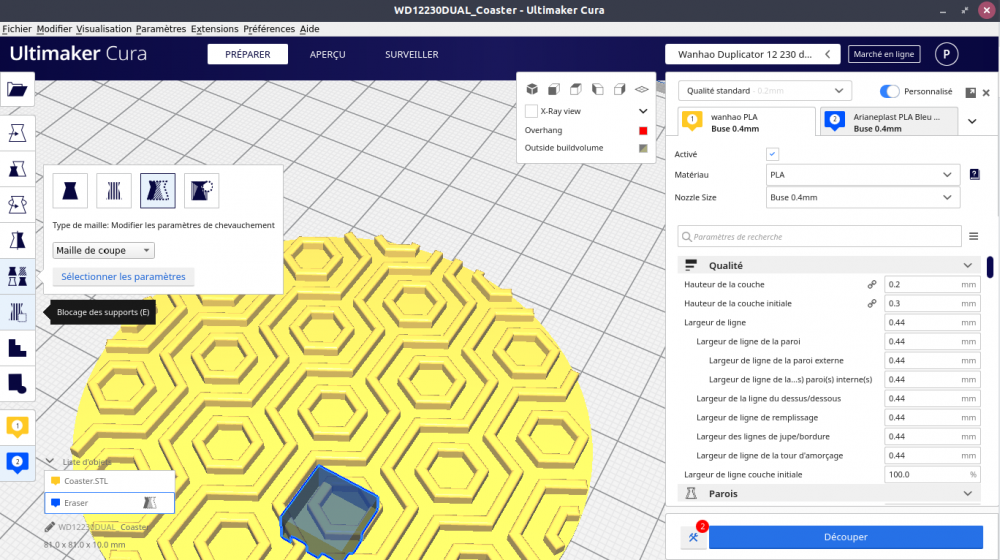Open the settings visibility hamburger menu
This screenshot has width=1000, height=560.
point(973,236)
